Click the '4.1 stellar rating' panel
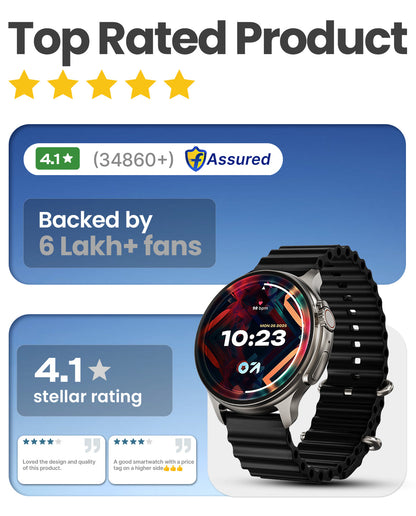The width and height of the screenshot is (416, 516). point(95,380)
